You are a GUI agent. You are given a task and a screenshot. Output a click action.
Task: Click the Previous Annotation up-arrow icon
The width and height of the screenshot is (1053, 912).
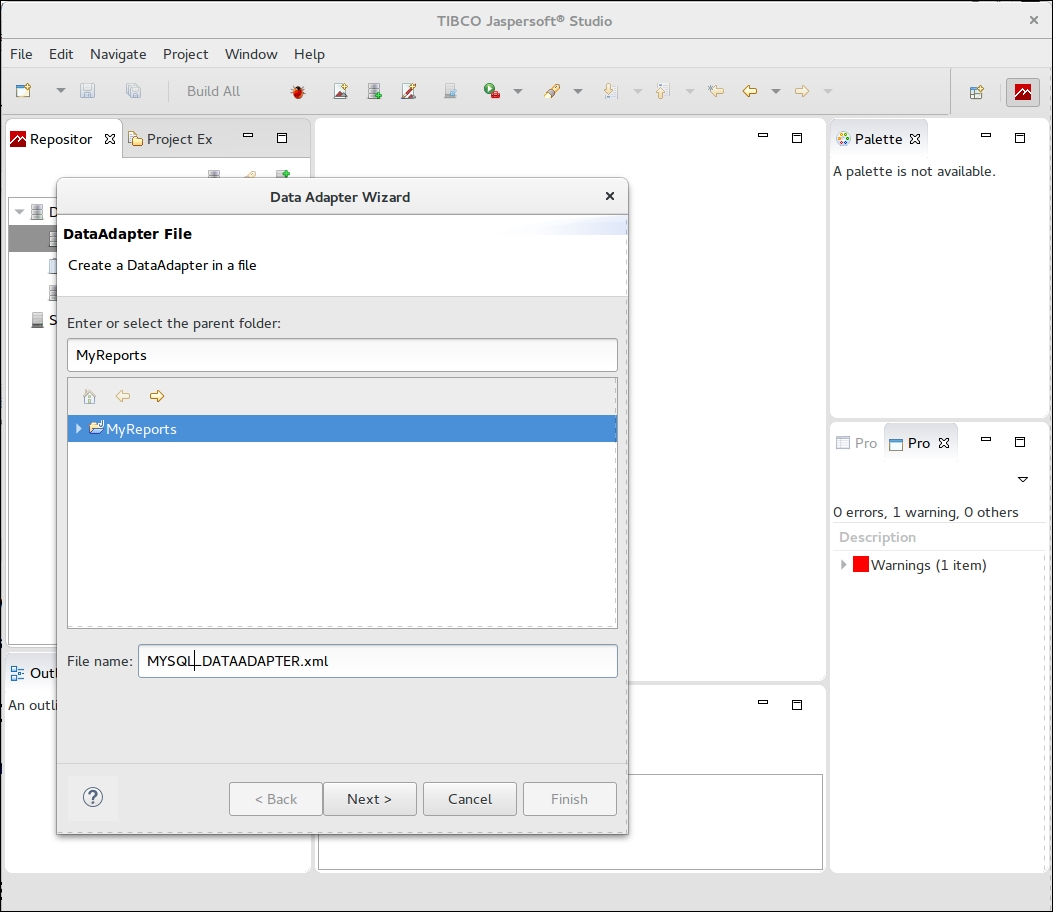[x=662, y=91]
